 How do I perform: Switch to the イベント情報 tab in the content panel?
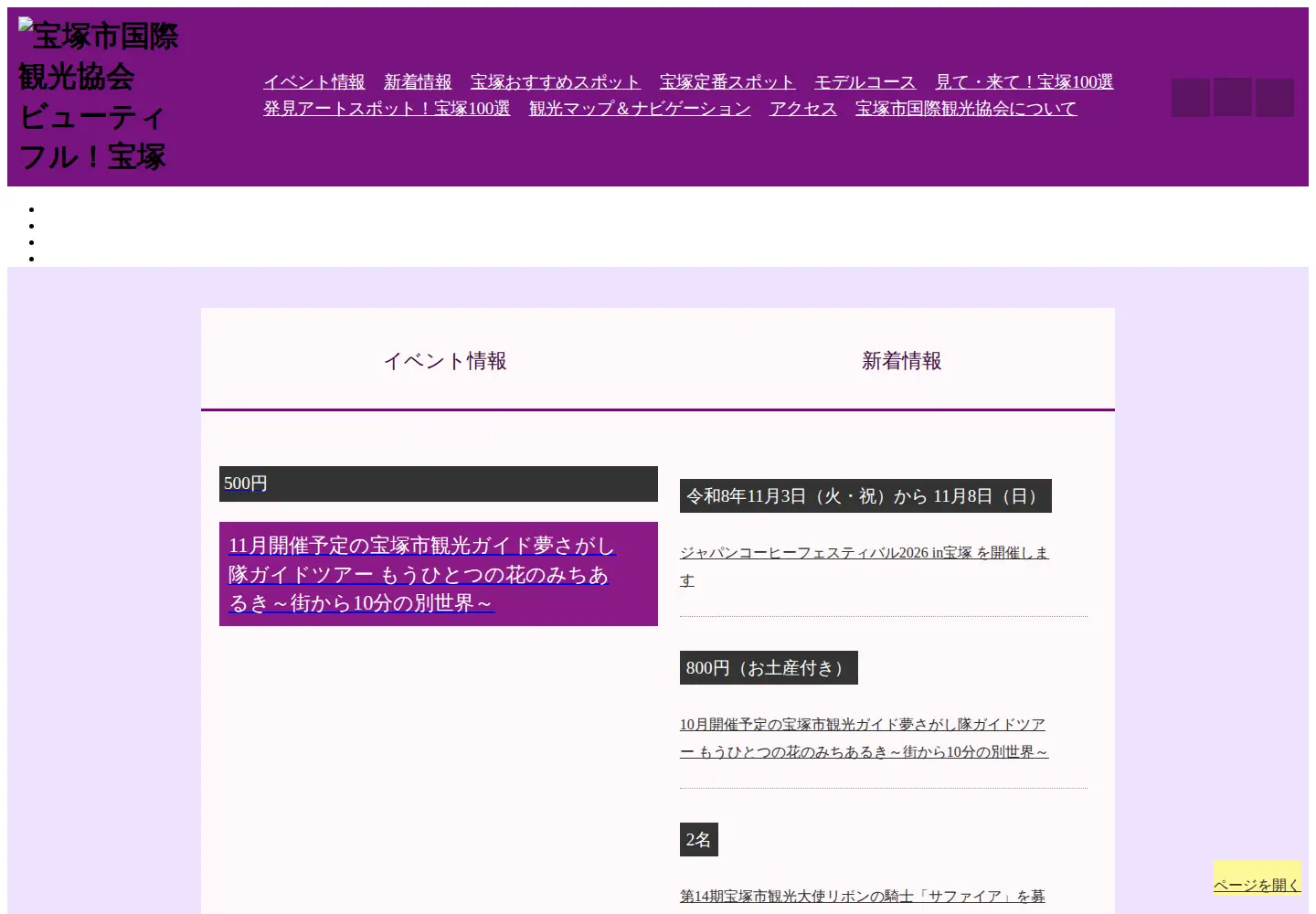point(445,360)
